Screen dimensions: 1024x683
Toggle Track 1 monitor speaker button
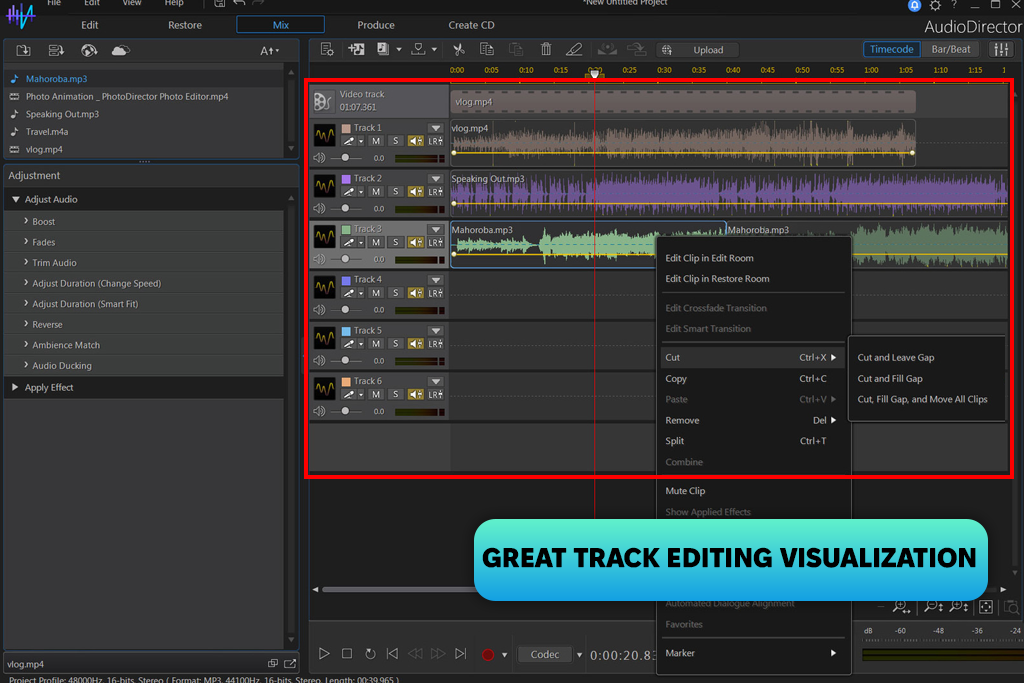click(x=415, y=140)
